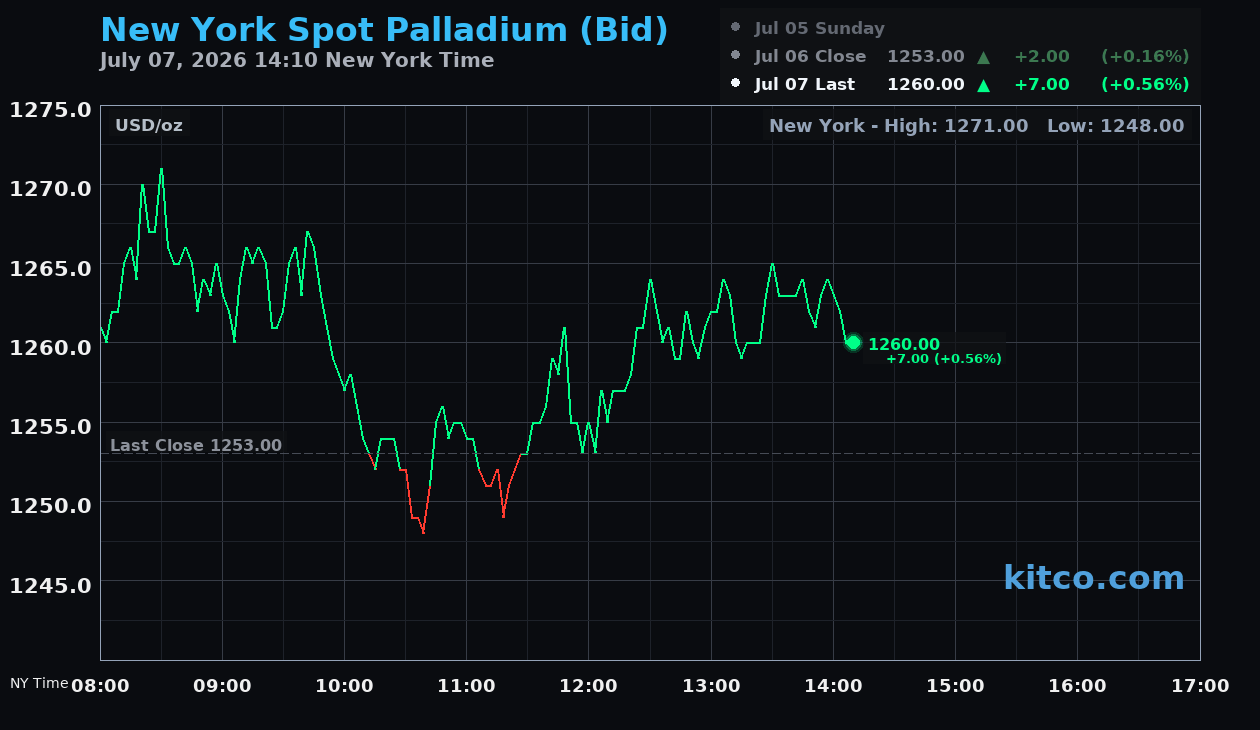Click the 12:00 time axis label

[588, 686]
